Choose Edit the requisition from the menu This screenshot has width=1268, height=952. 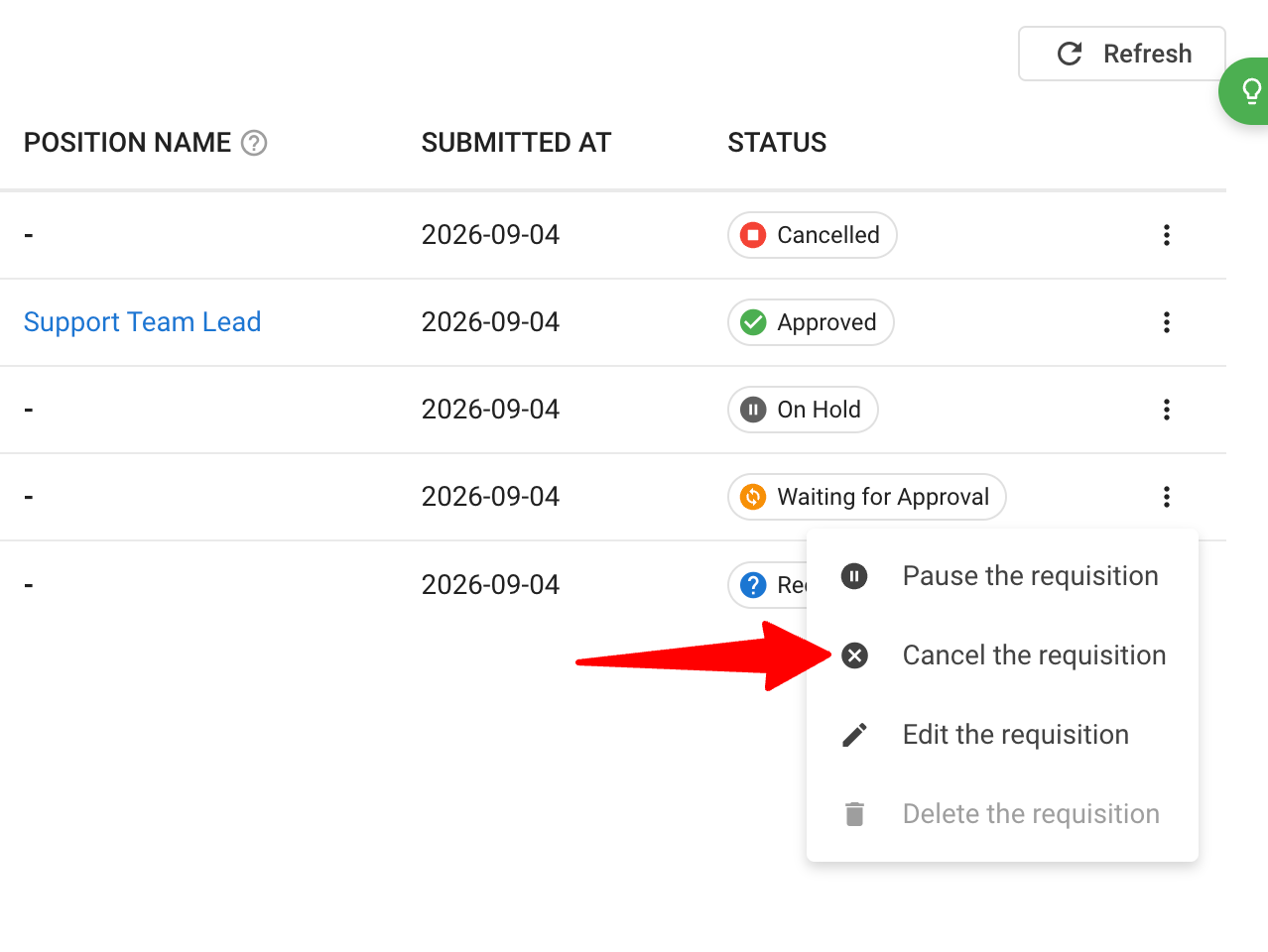[1002, 735]
